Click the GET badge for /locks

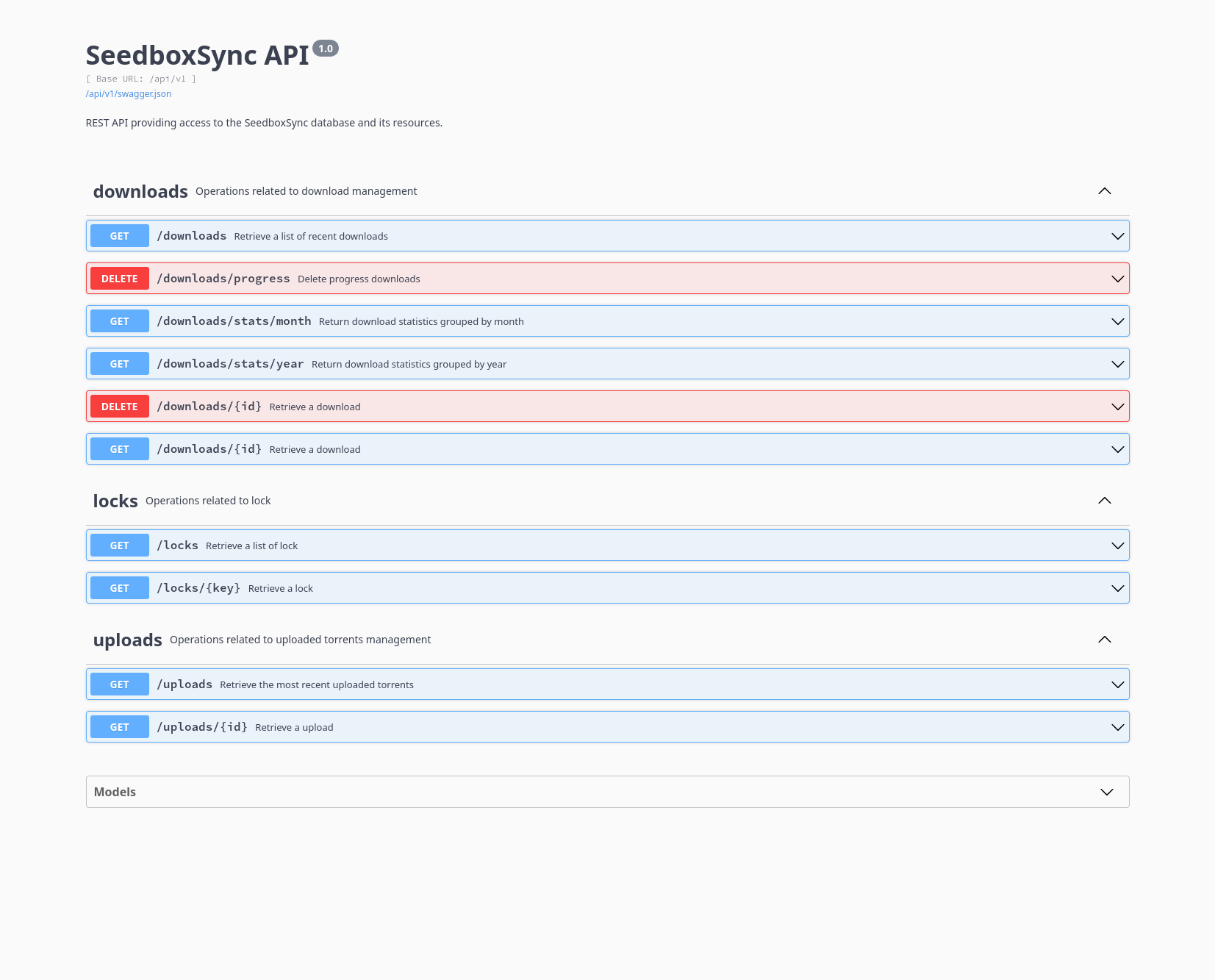coord(120,546)
